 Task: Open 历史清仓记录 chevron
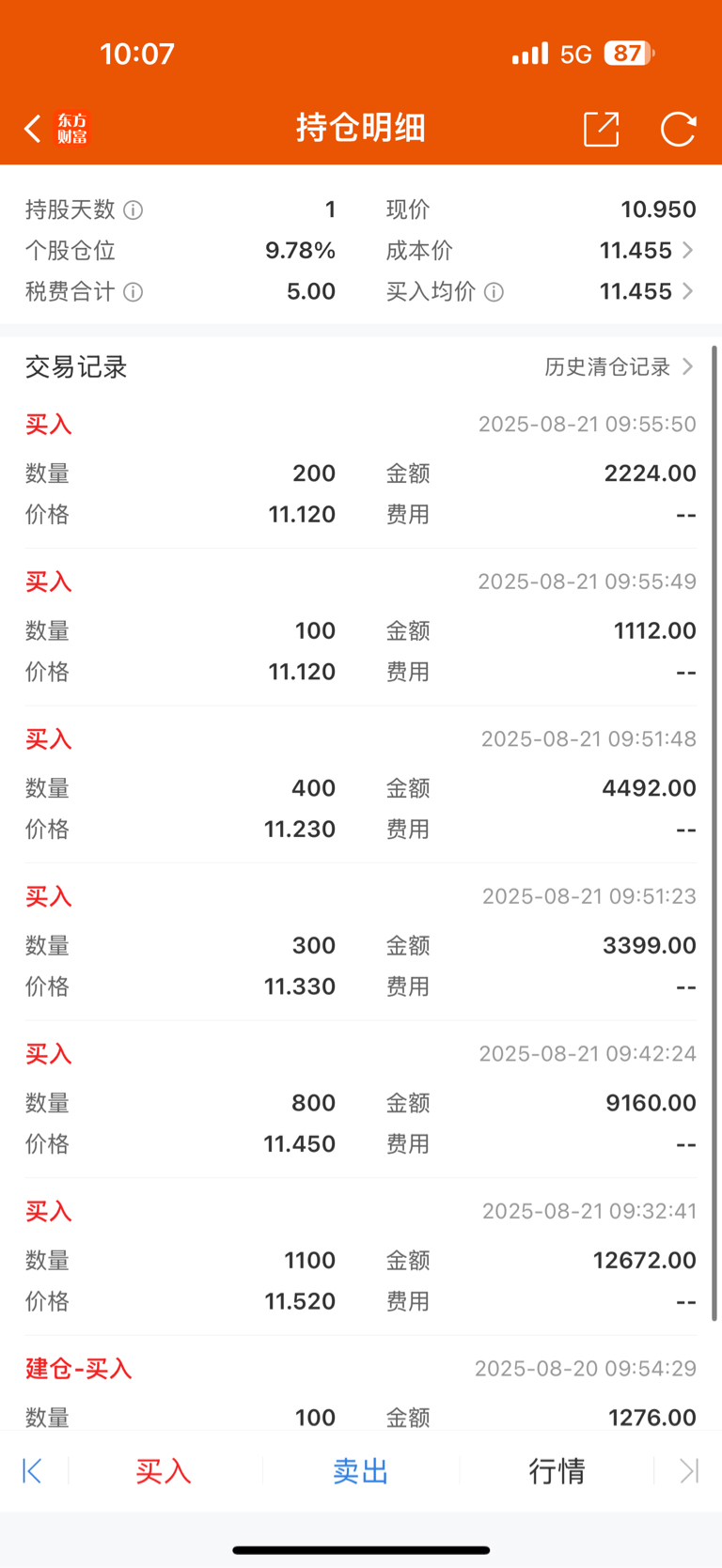pos(688,366)
